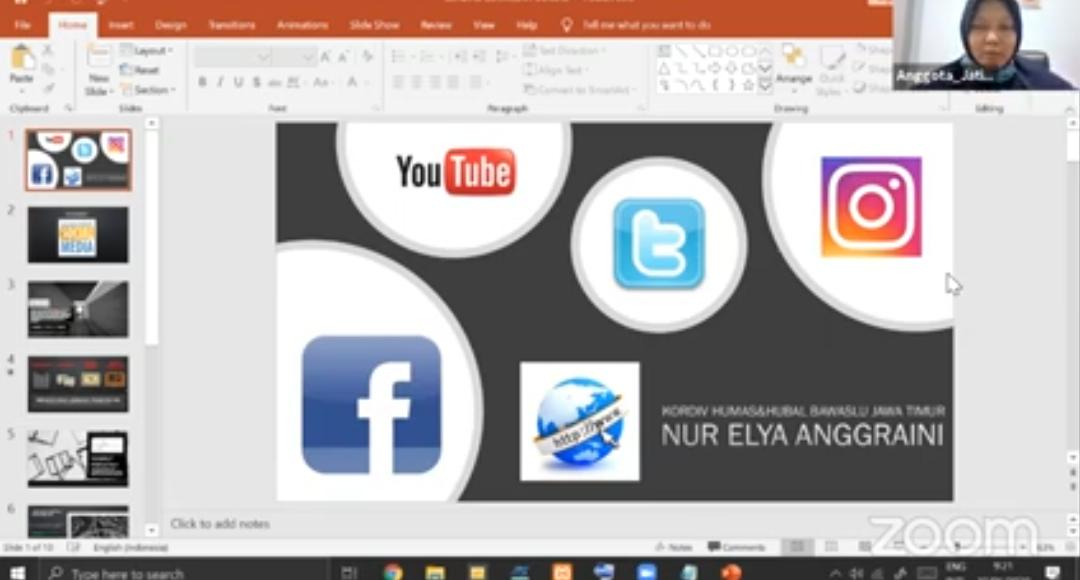
Task: Switch to Slide Sorter view in status bar
Action: (830, 547)
